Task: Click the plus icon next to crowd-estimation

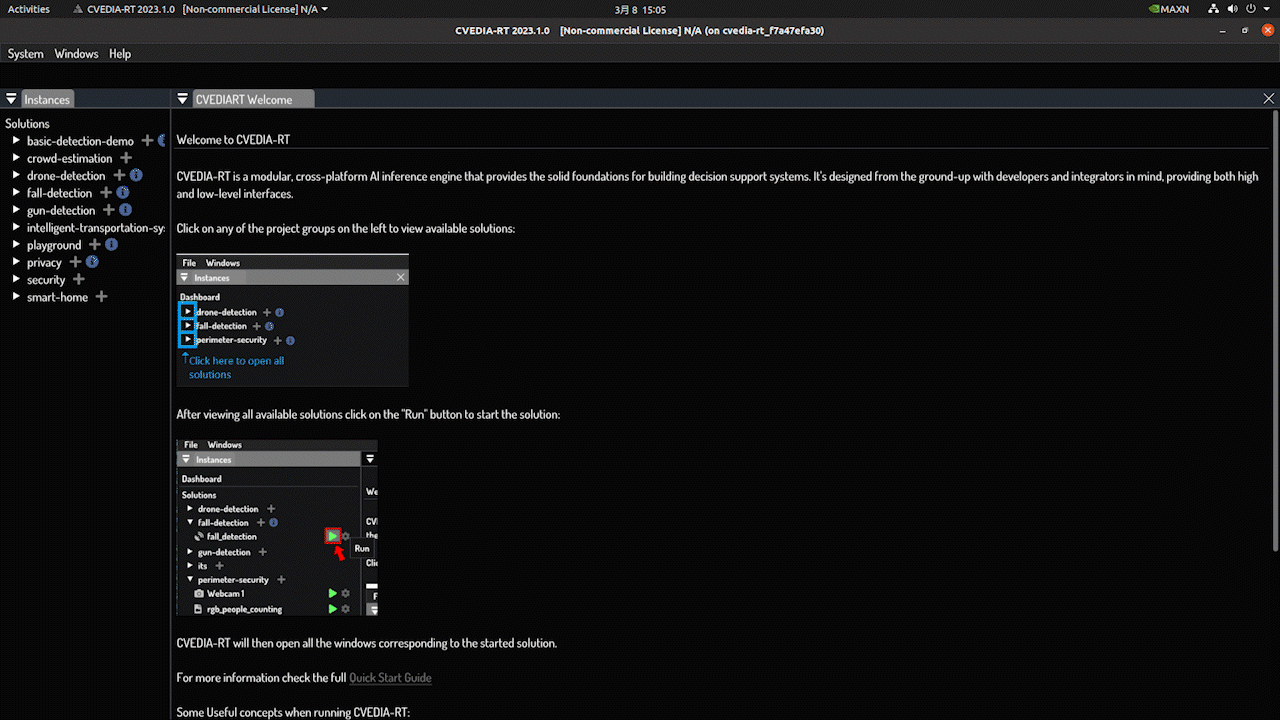Action: [x=124, y=158]
